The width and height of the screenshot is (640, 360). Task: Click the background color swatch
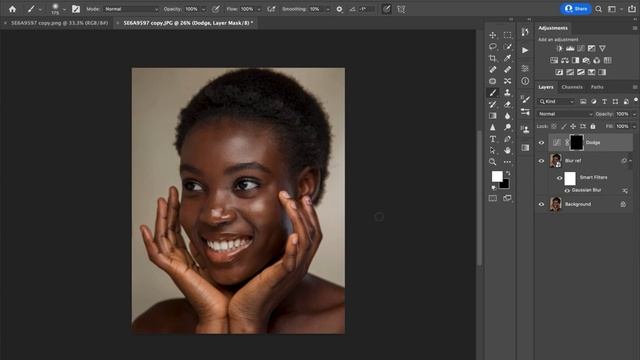(x=505, y=184)
